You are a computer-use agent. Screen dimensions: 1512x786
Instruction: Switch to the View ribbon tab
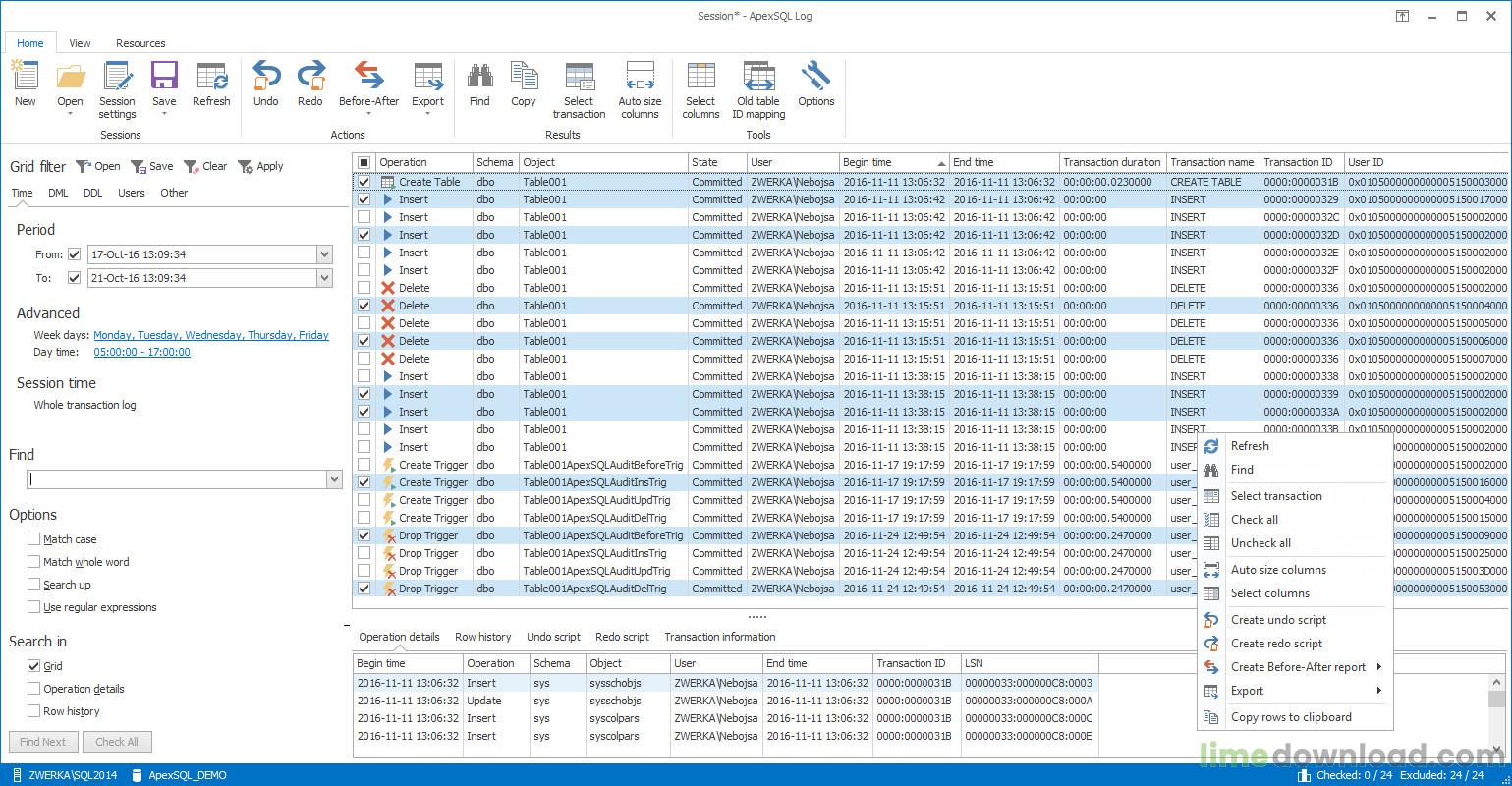coord(79,42)
